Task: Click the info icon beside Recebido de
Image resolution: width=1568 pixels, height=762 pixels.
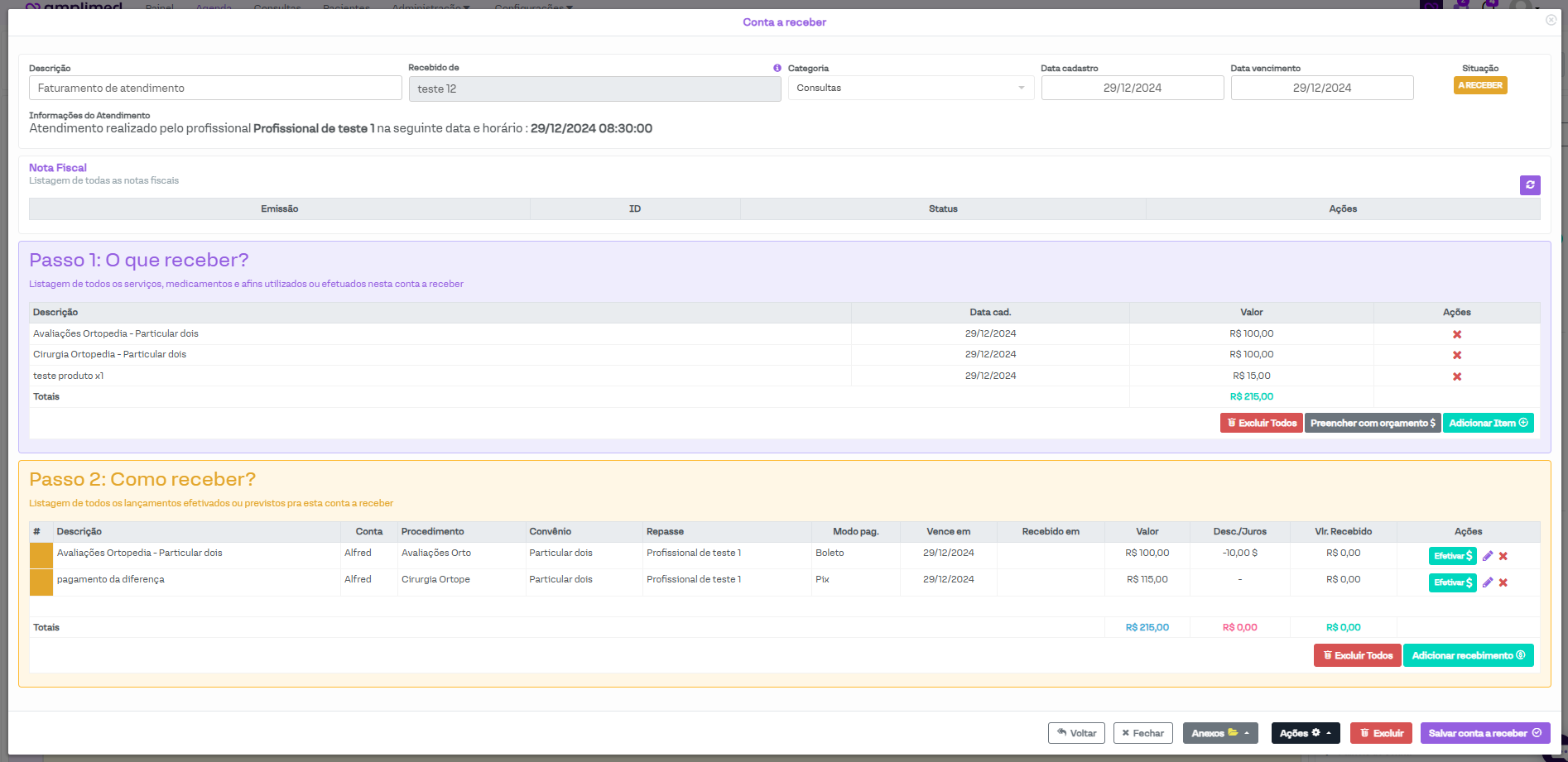Action: tap(777, 68)
